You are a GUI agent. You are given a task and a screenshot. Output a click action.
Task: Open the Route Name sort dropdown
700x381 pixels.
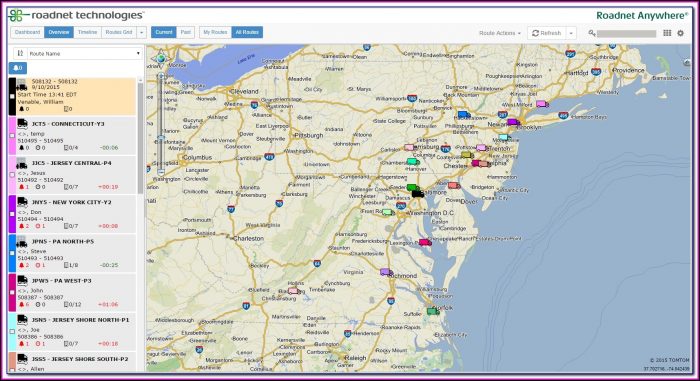point(84,53)
